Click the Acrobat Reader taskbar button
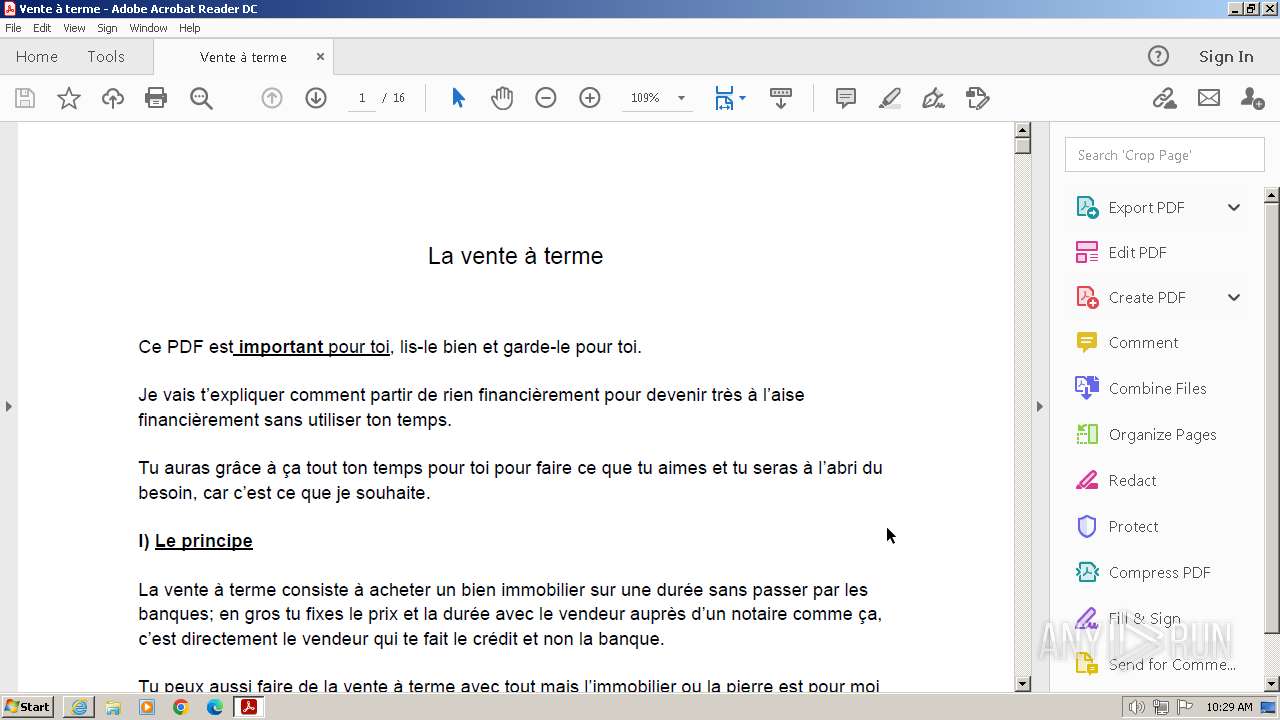This screenshot has width=1280, height=720. [x=248, y=707]
